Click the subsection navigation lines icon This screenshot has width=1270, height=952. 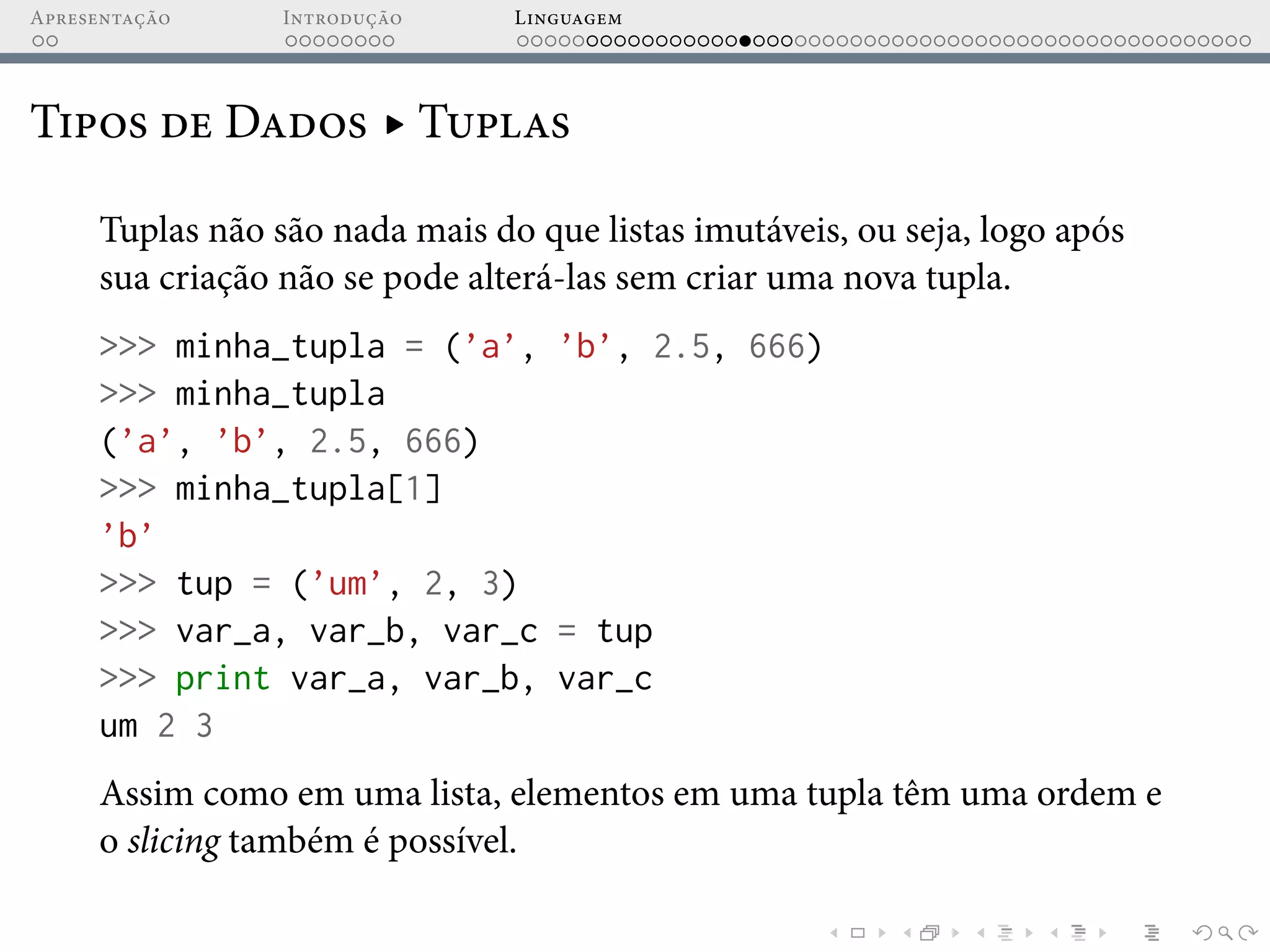(1005, 933)
